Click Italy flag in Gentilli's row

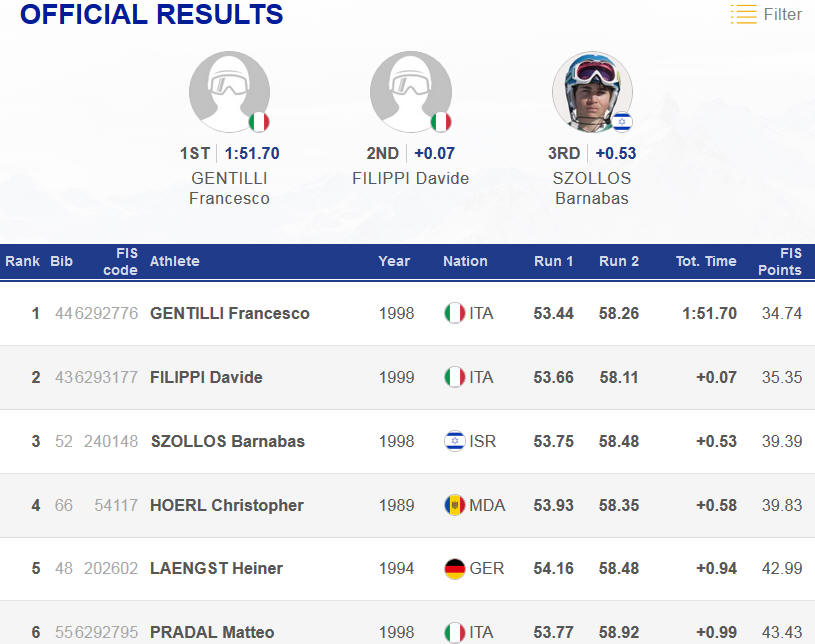click(x=454, y=313)
